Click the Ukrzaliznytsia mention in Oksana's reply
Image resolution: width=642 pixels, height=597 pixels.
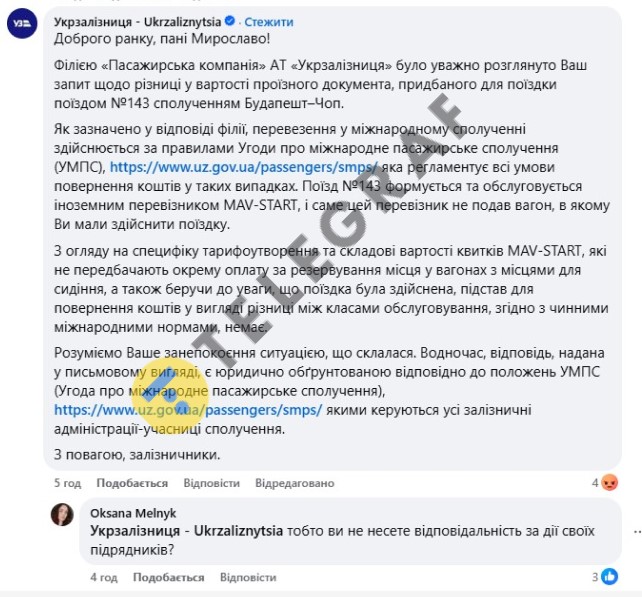point(186,531)
